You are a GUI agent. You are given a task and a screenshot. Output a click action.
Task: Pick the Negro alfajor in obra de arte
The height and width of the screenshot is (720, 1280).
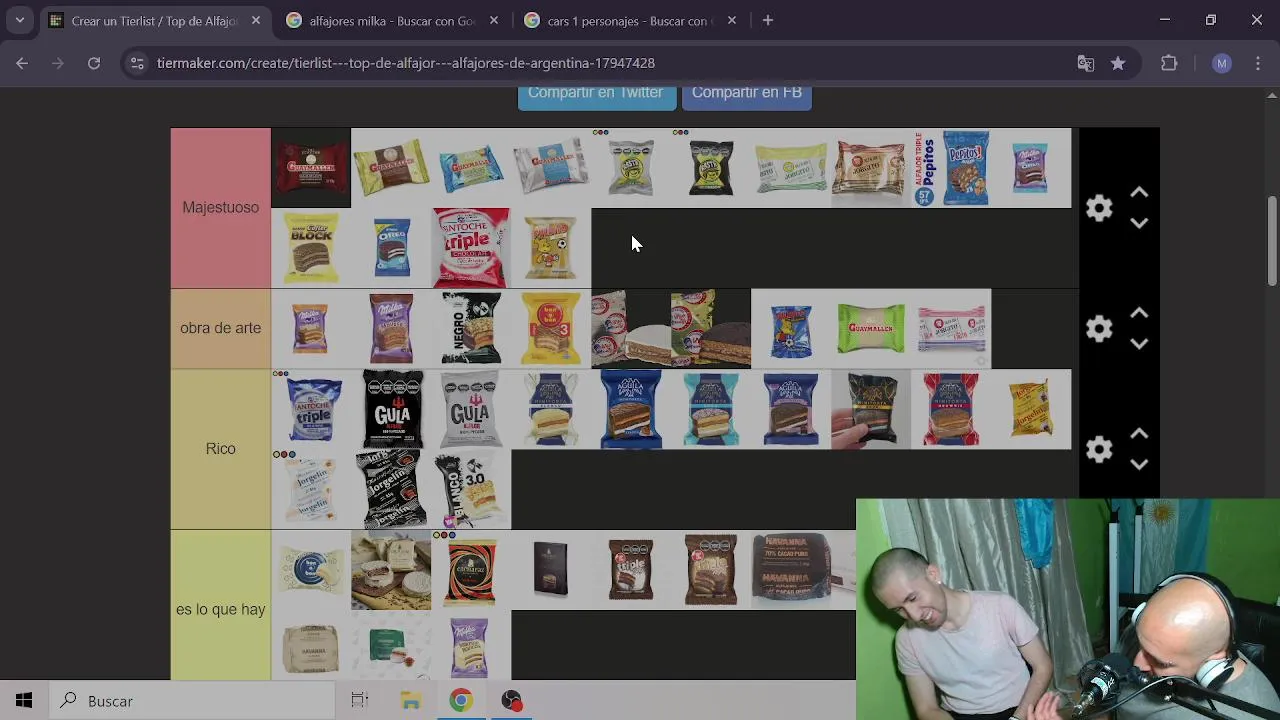coord(471,329)
